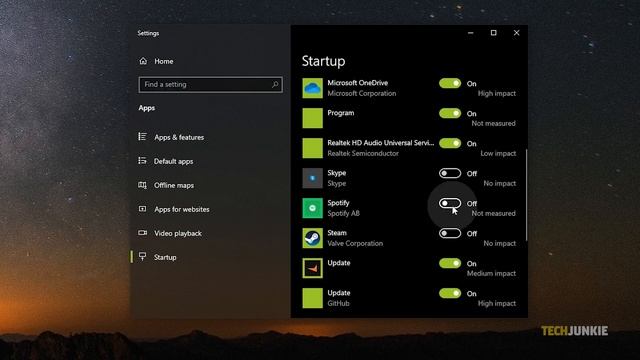Turn off Microsoft OneDrive startup toggle
640x360 pixels.
[x=450, y=83]
